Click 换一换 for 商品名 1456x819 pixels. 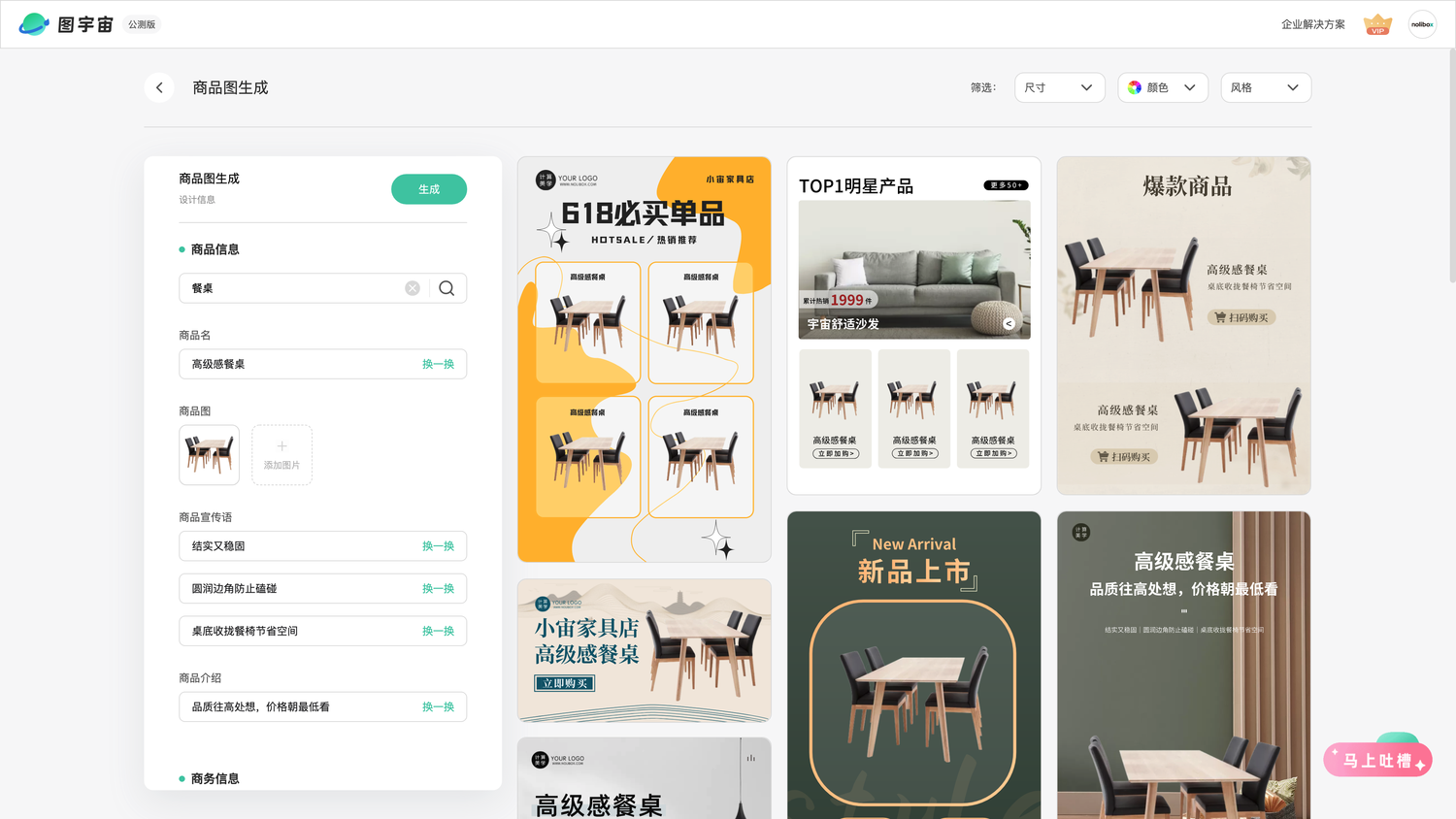438,364
